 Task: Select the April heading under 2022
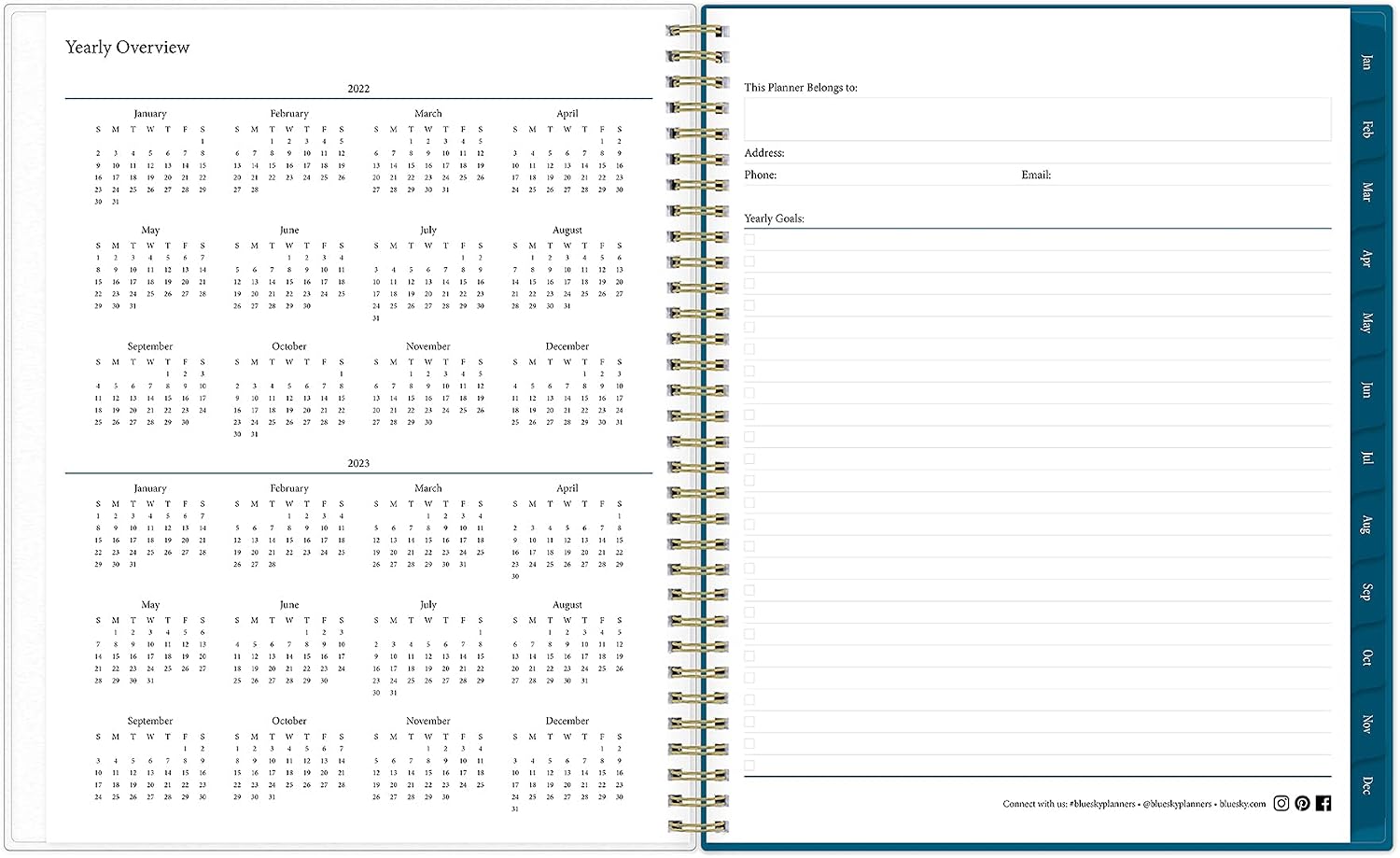pos(567,114)
